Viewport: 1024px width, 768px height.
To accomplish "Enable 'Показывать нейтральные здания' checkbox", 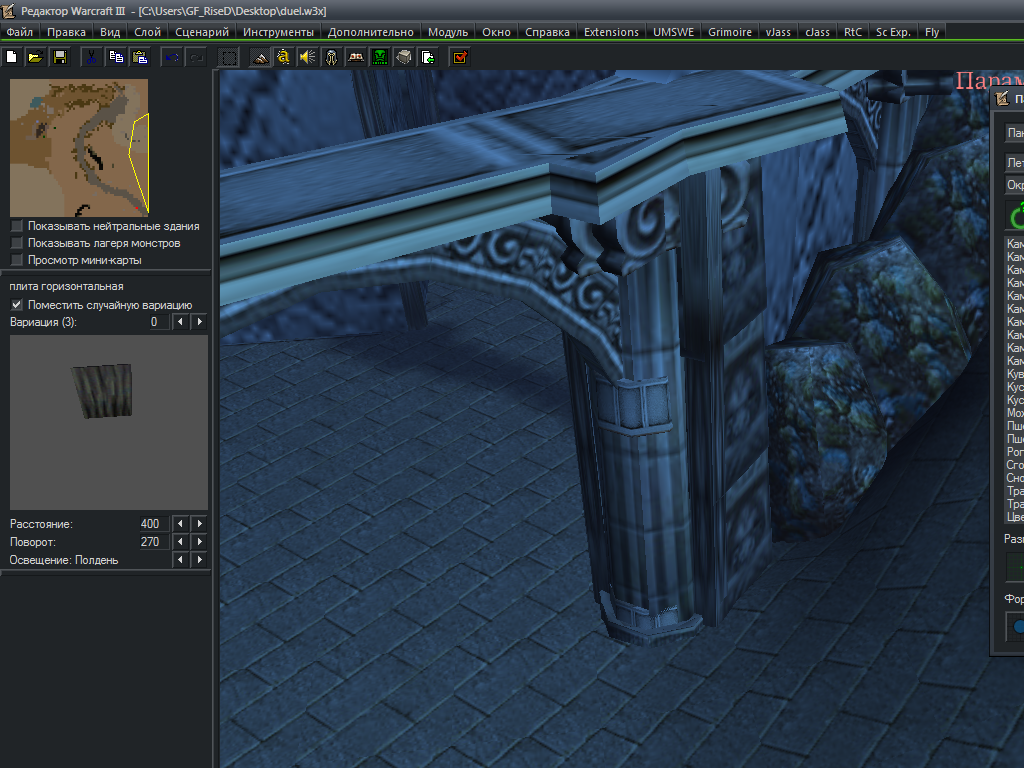I will click(16, 226).
